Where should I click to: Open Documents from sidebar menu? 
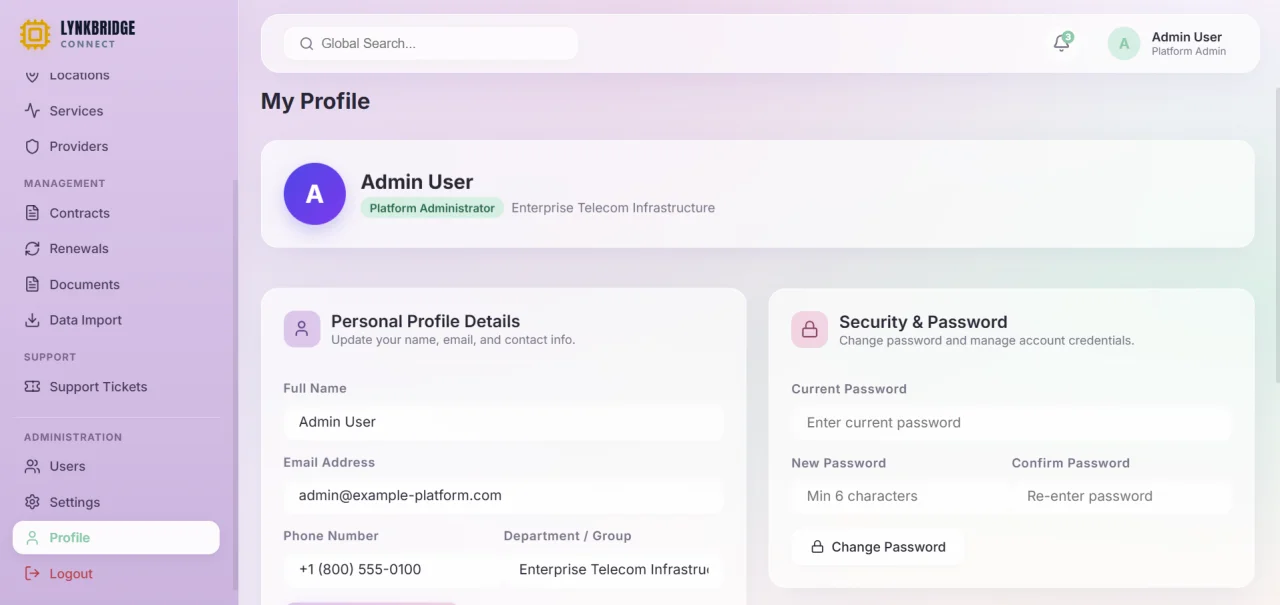pyautogui.click(x=116, y=284)
